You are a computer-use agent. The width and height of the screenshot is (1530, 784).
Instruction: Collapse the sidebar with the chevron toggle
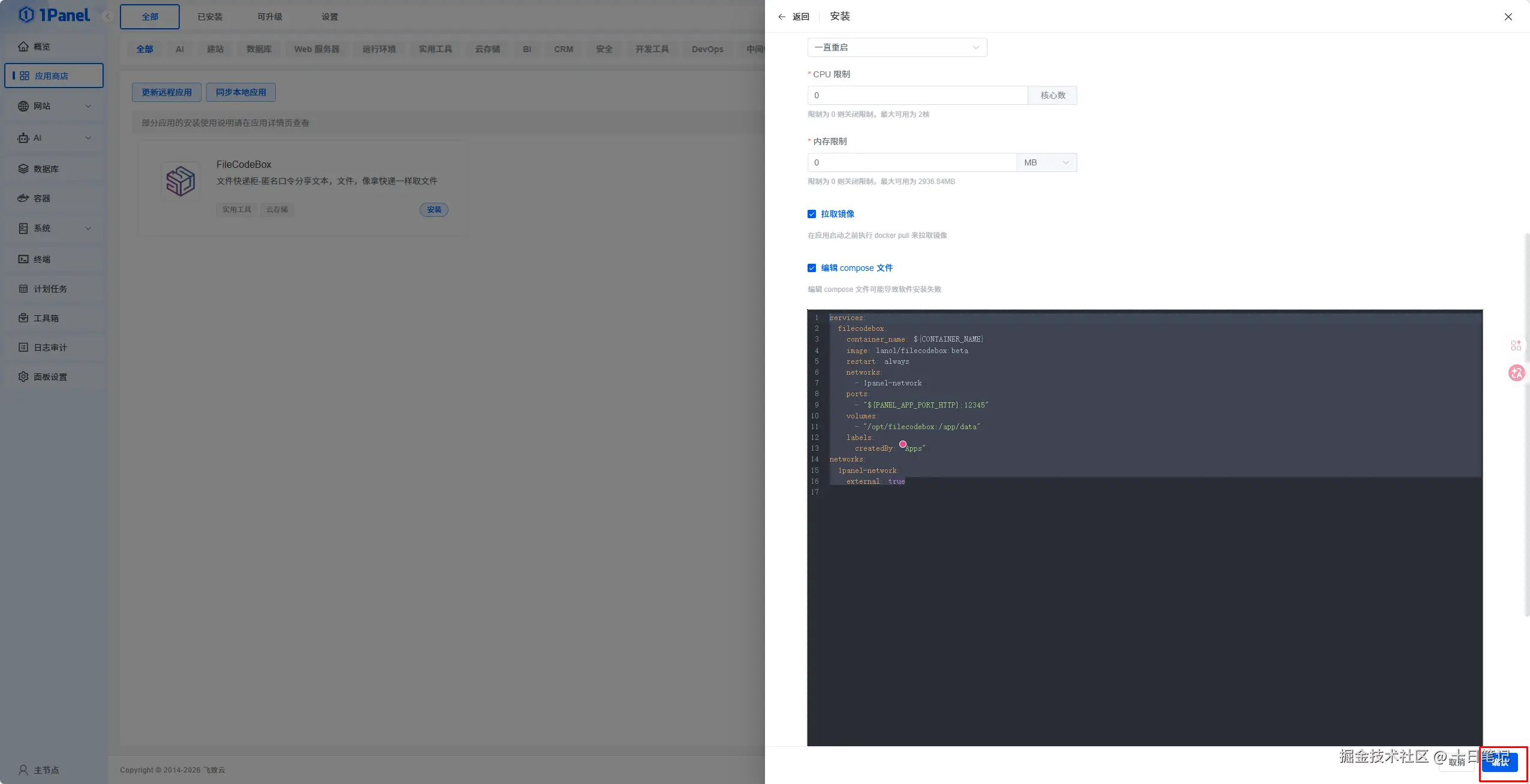[x=108, y=16]
